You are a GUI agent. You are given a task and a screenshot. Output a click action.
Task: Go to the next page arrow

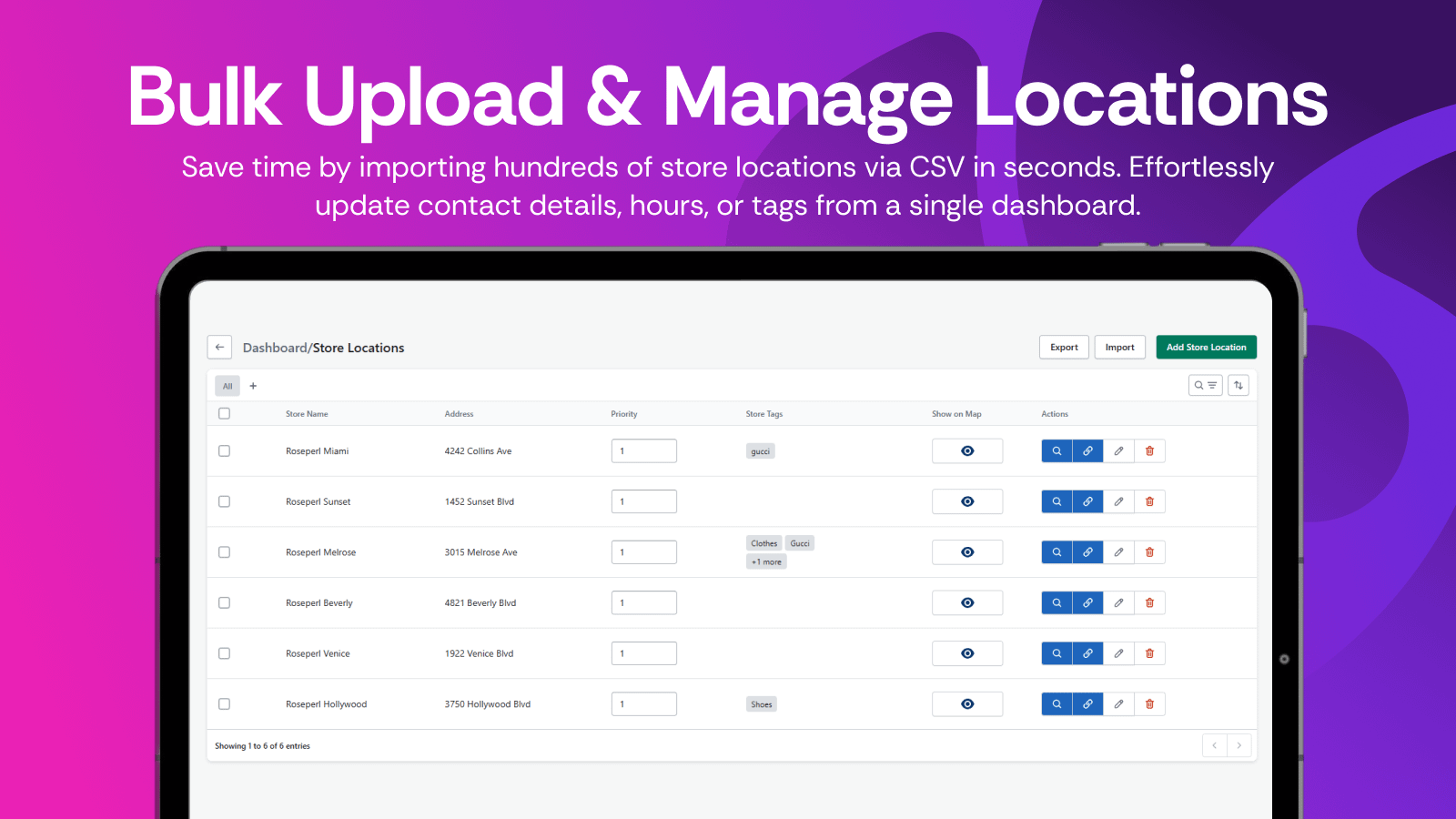click(x=1239, y=746)
